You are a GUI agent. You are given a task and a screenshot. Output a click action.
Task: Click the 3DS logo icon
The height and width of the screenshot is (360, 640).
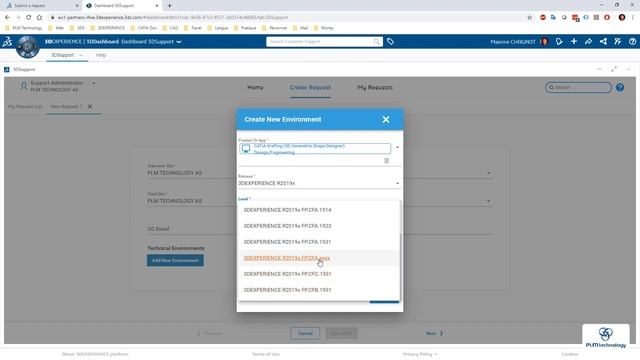click(7, 42)
